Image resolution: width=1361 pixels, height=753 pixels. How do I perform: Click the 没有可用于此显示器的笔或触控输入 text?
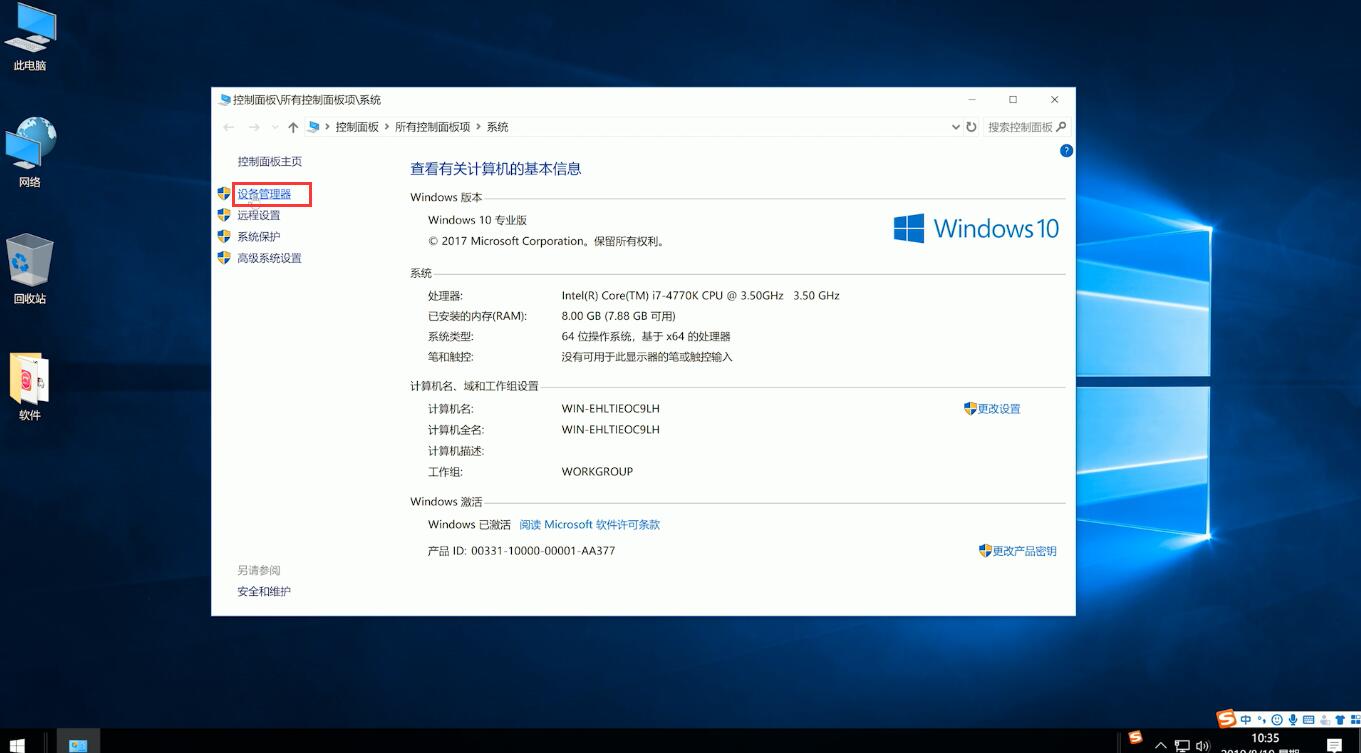[647, 357]
